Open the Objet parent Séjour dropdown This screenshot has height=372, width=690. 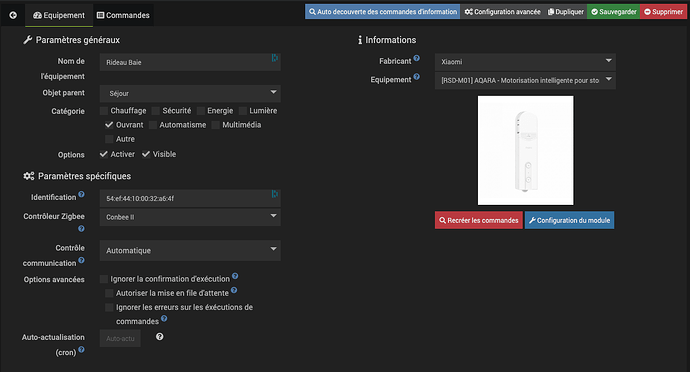[x=190, y=93]
